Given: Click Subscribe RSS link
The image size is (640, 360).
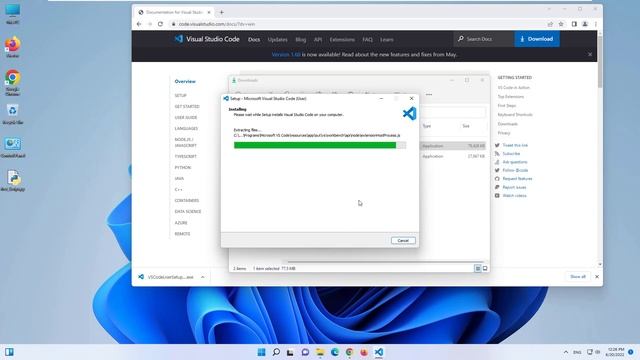Looking at the screenshot, I should point(511,154).
